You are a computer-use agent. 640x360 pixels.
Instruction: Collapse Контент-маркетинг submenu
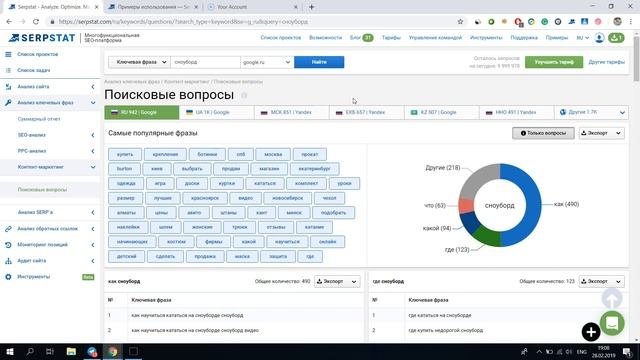tap(93, 167)
